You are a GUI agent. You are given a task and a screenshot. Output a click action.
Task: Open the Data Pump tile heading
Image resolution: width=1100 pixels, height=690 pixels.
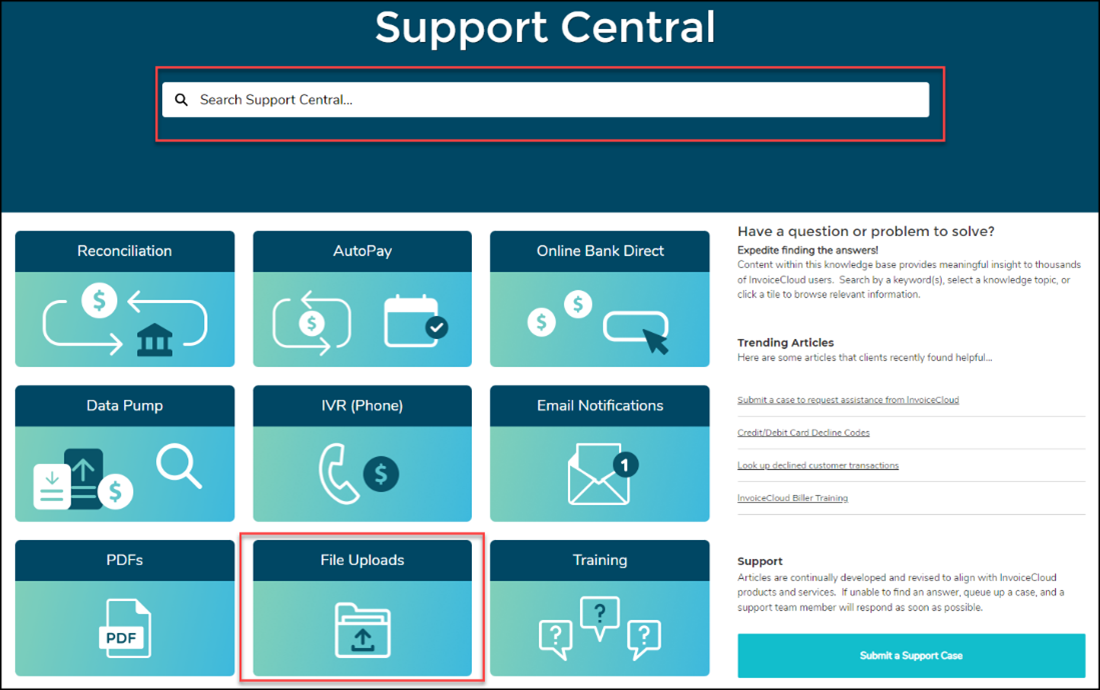(125, 405)
